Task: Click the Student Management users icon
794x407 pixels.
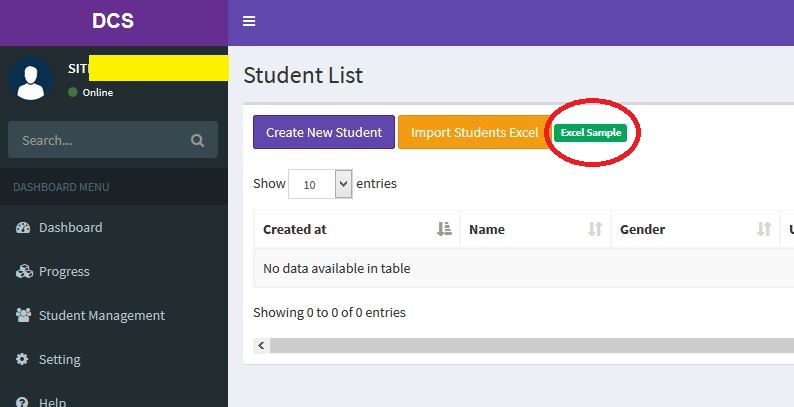Action: [x=23, y=316]
